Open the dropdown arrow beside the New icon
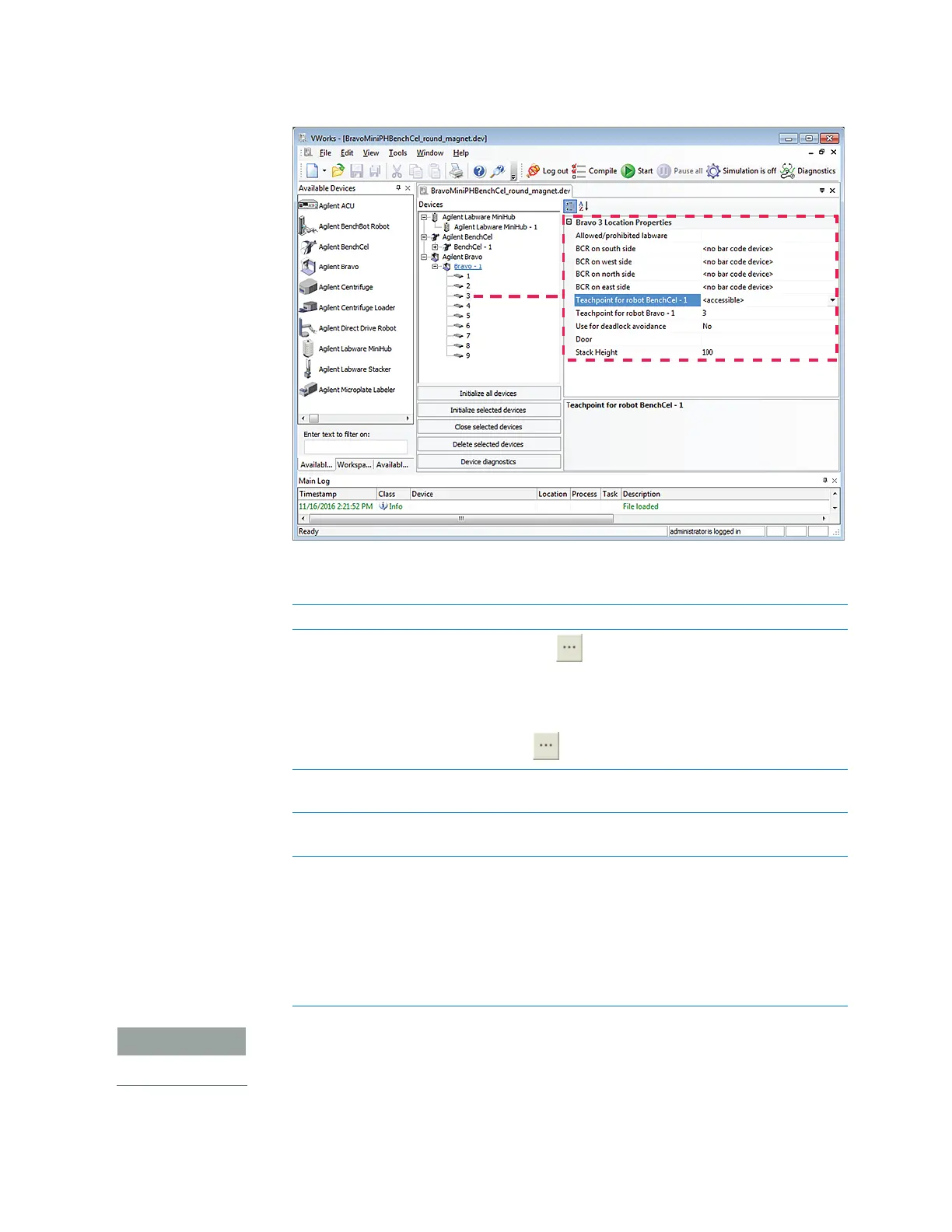This screenshot has width=952, height=1232. [324, 171]
